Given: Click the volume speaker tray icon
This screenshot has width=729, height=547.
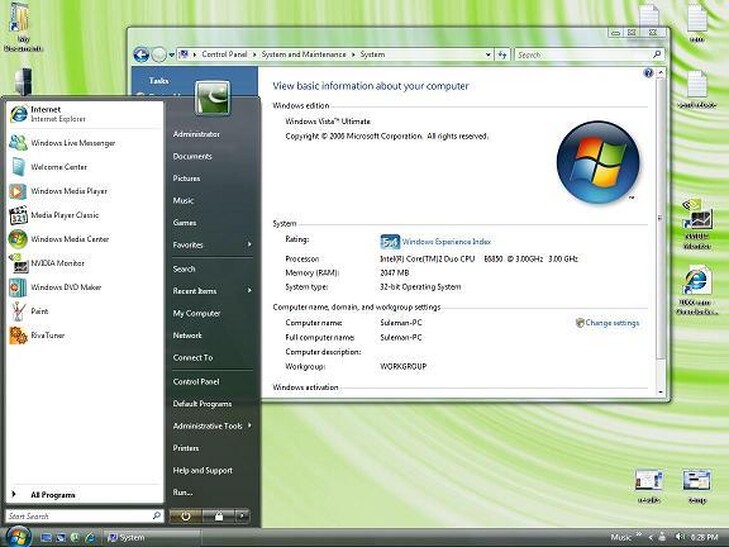Looking at the screenshot, I should [679, 537].
